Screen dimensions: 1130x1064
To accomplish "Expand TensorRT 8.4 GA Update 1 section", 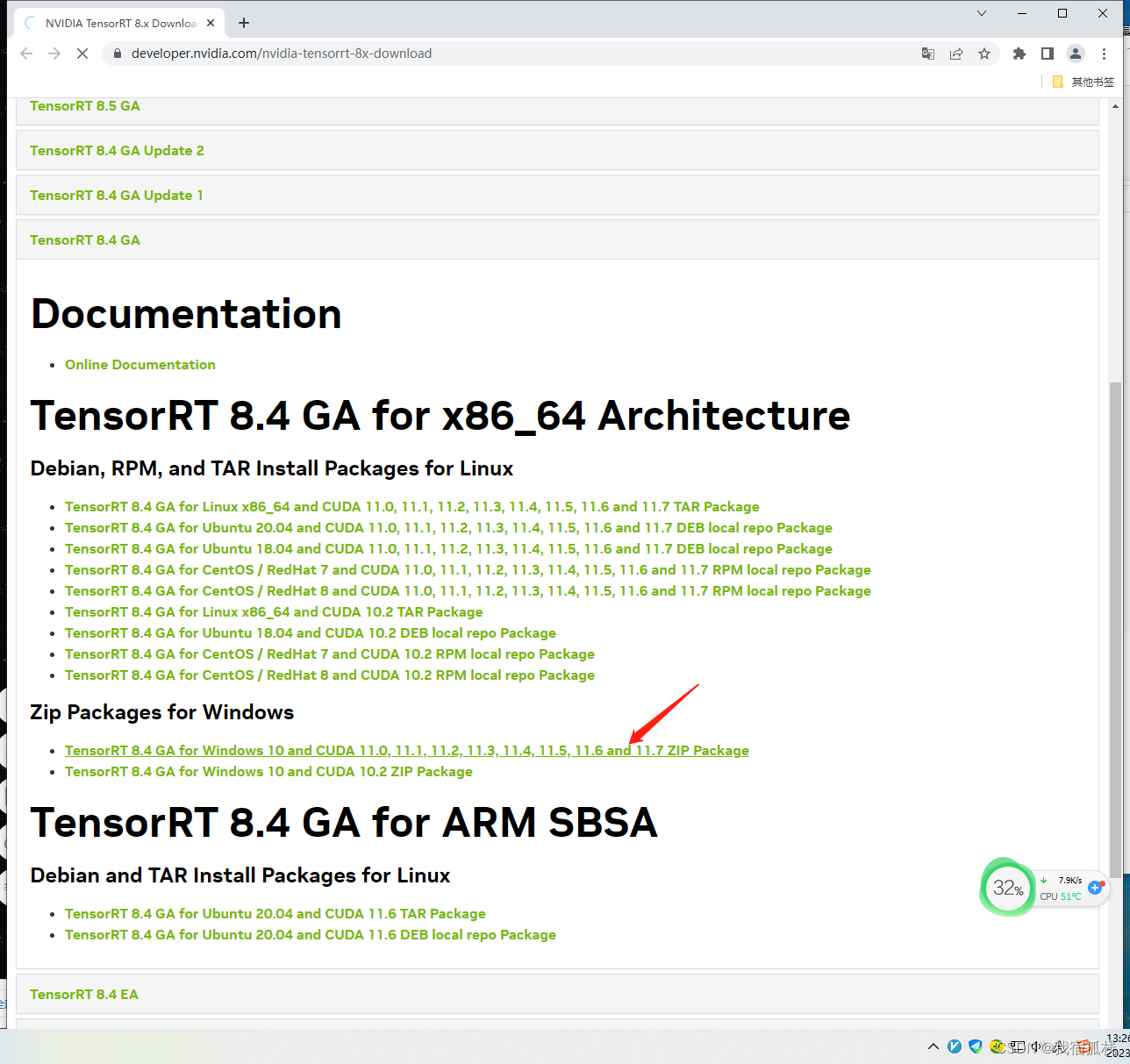I will (x=557, y=196).
